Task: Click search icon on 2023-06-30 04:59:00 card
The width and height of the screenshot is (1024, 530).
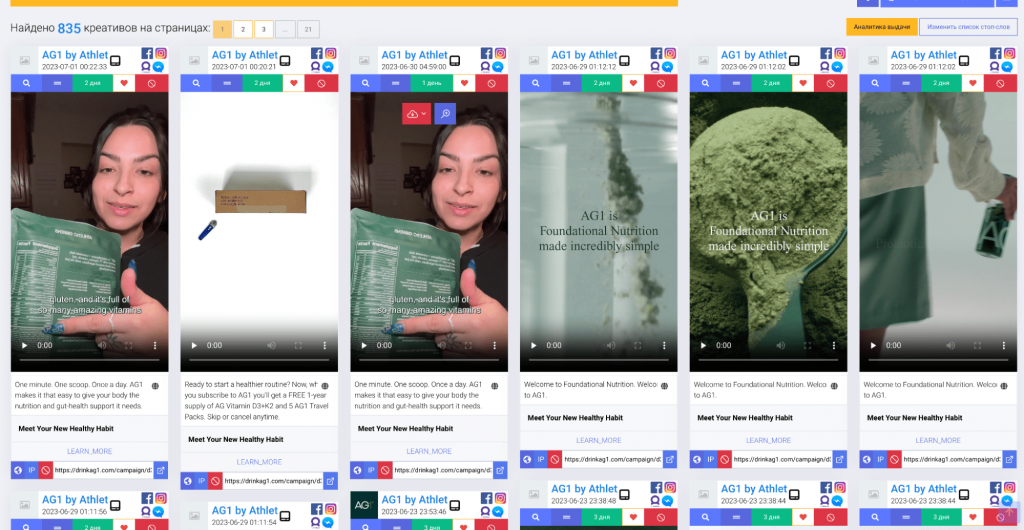Action: [366, 84]
